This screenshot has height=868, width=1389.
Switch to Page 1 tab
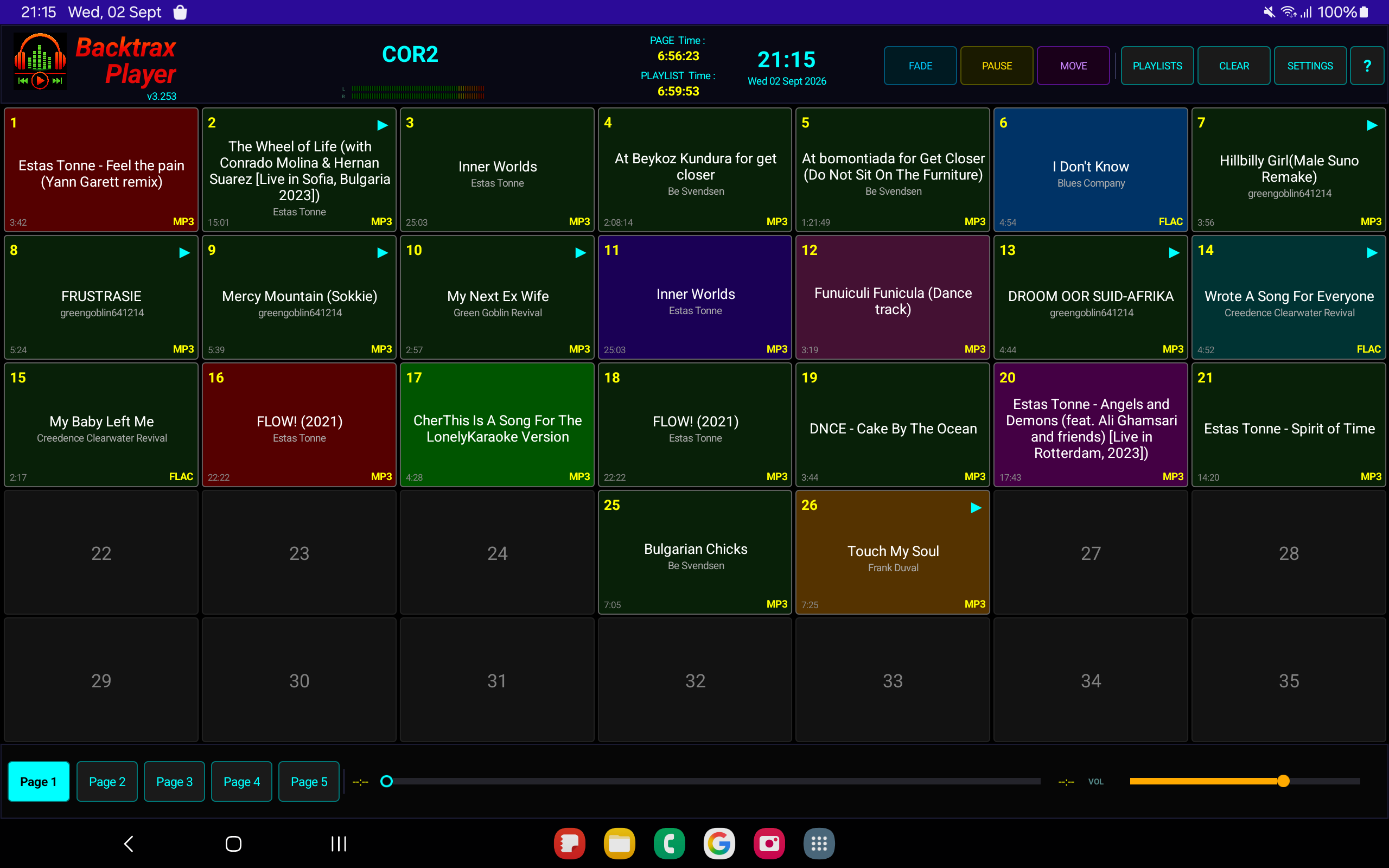tap(39, 781)
